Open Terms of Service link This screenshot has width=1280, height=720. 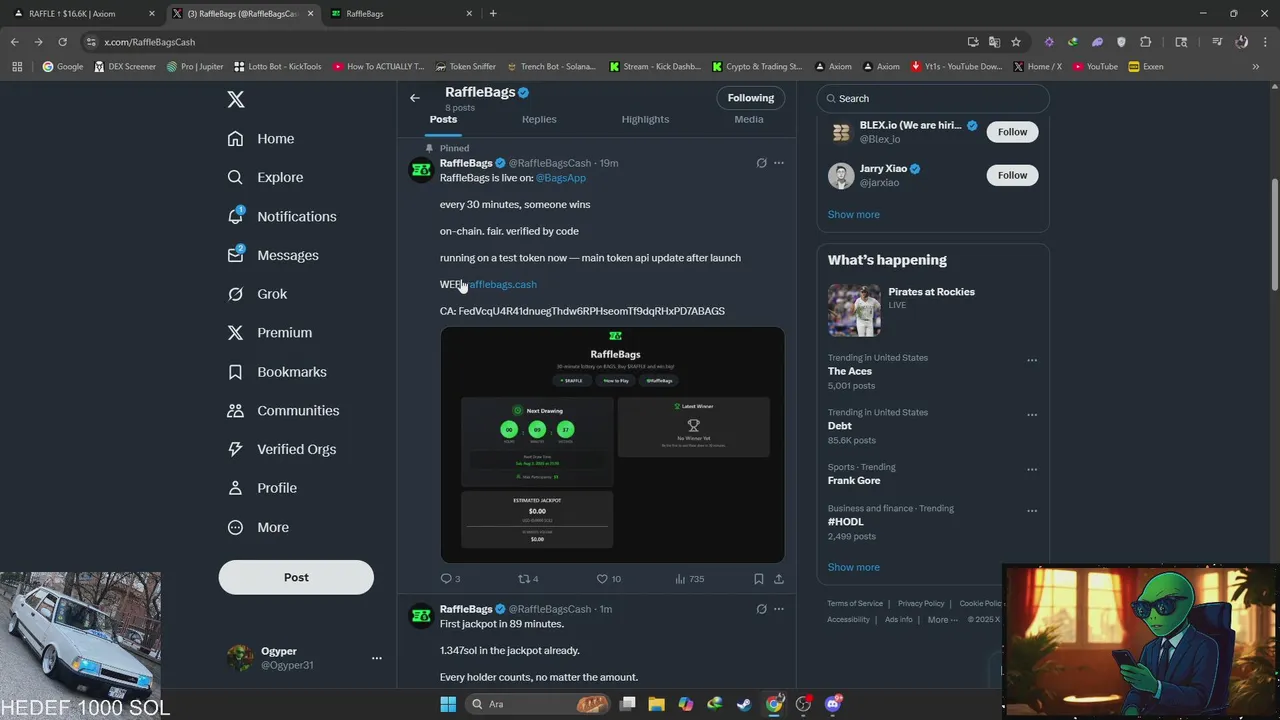coord(855,603)
